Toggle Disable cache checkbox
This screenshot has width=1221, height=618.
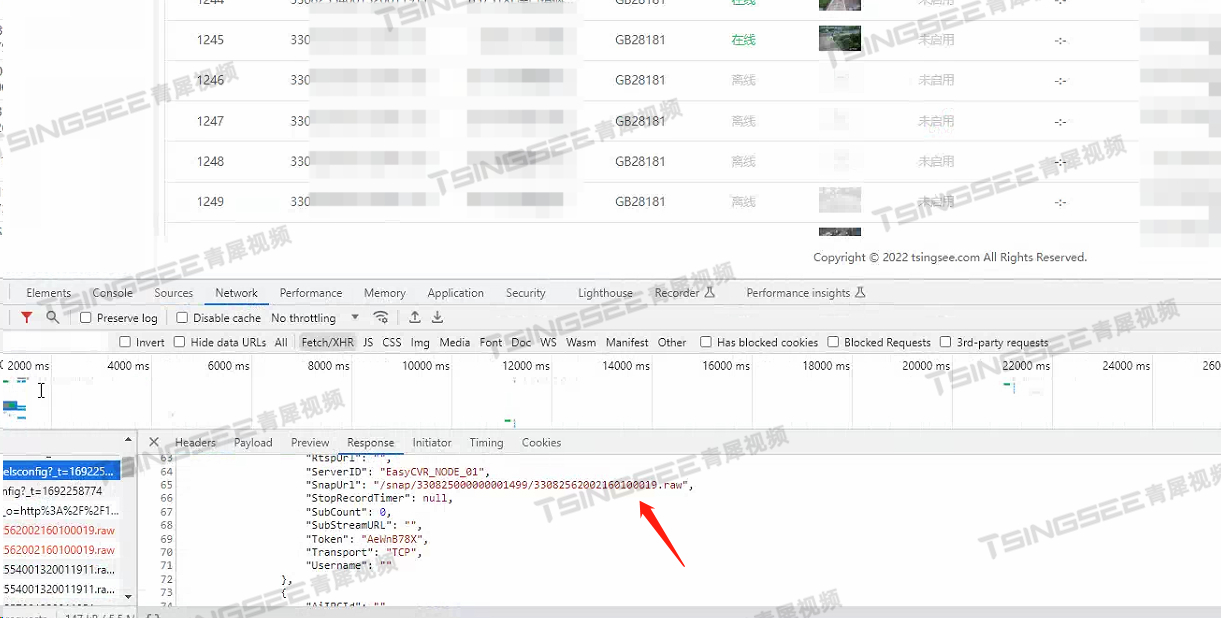[x=182, y=318]
